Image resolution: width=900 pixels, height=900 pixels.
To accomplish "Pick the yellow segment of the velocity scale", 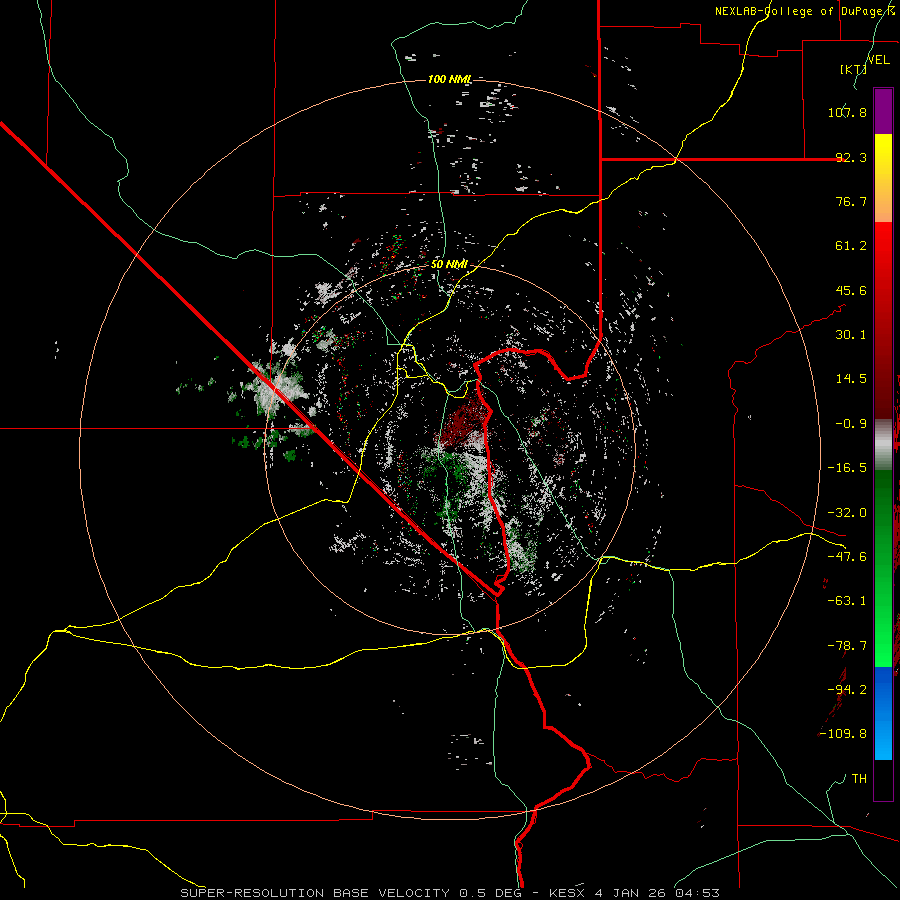I will pyautogui.click(x=883, y=178).
